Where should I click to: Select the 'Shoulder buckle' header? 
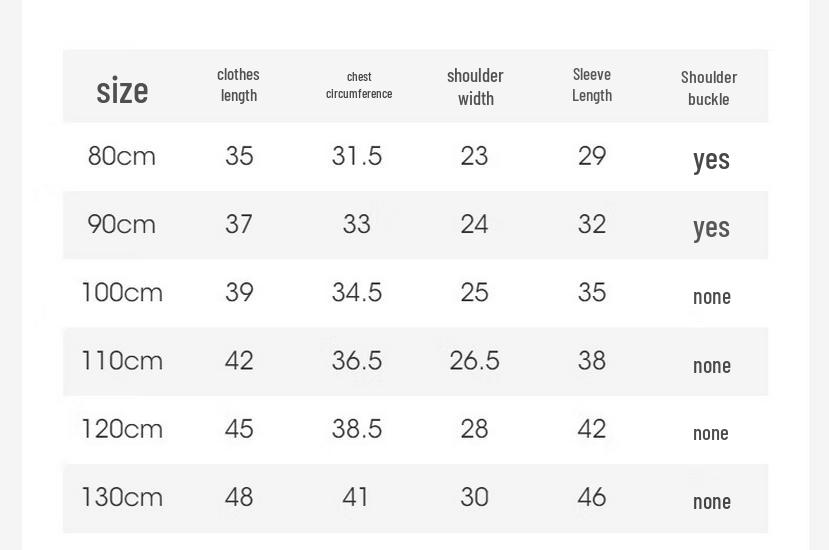click(709, 88)
